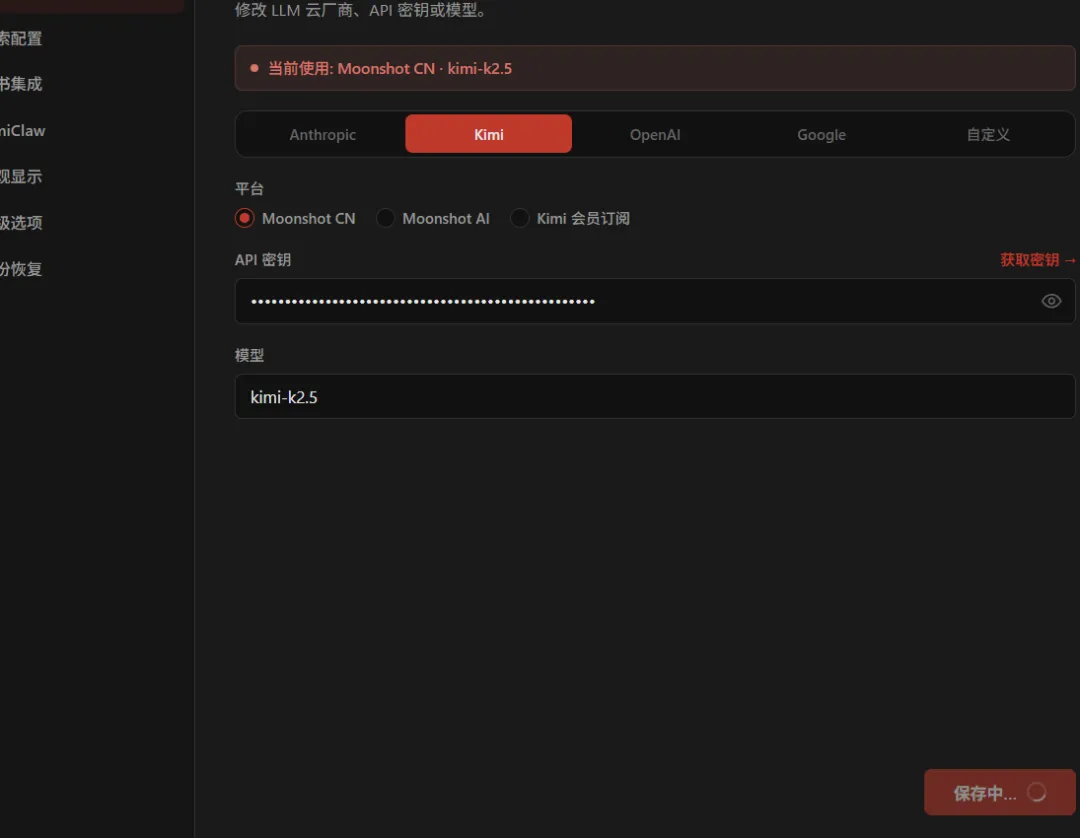Click the 模型 field label
Viewport: 1080px width, 838px height.
pos(249,355)
